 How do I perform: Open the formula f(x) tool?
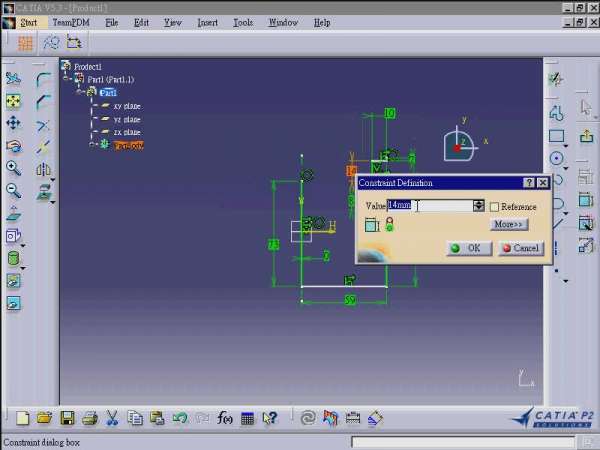[x=225, y=418]
